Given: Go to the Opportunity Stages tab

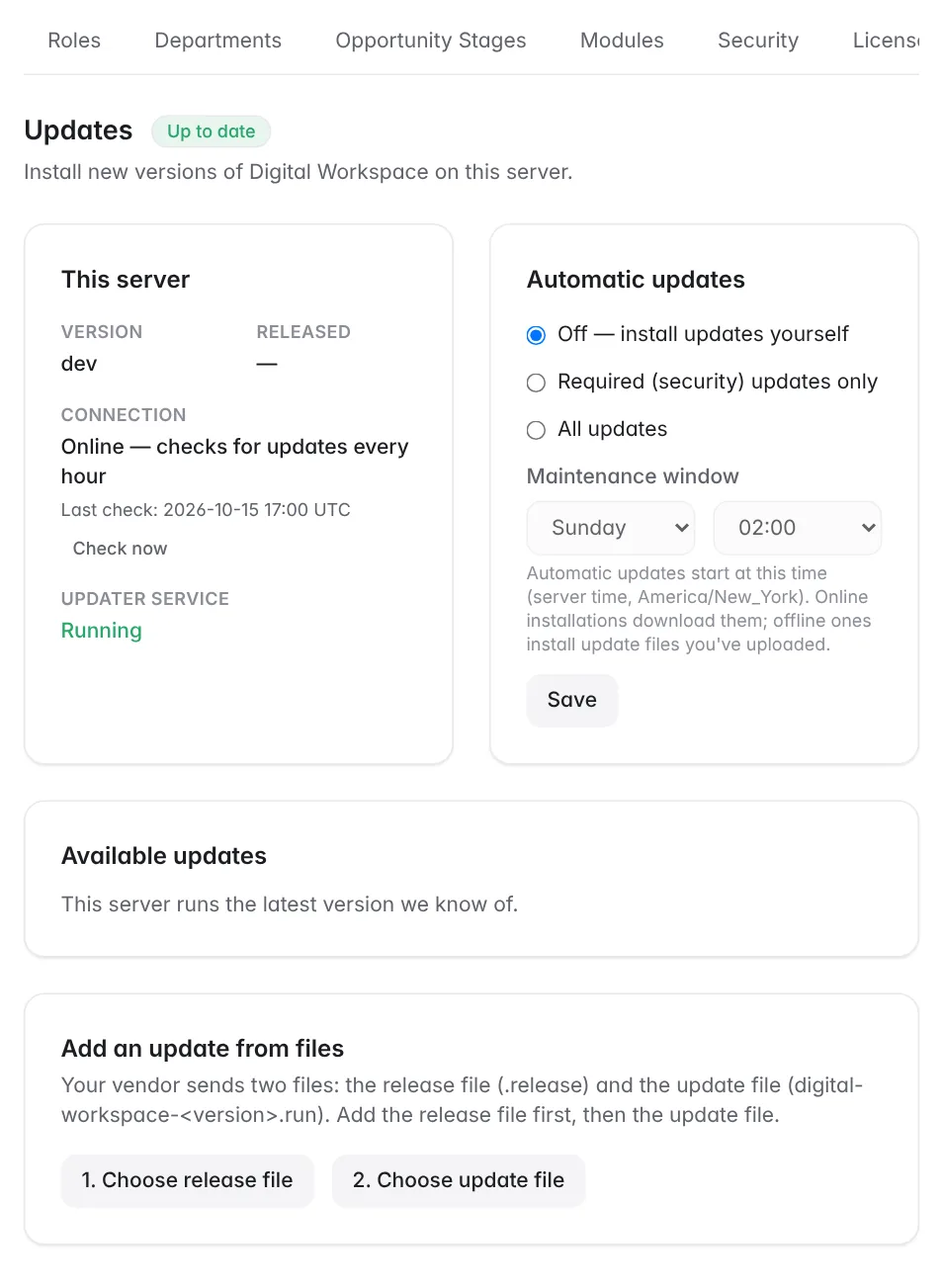Looking at the screenshot, I should pos(431,41).
